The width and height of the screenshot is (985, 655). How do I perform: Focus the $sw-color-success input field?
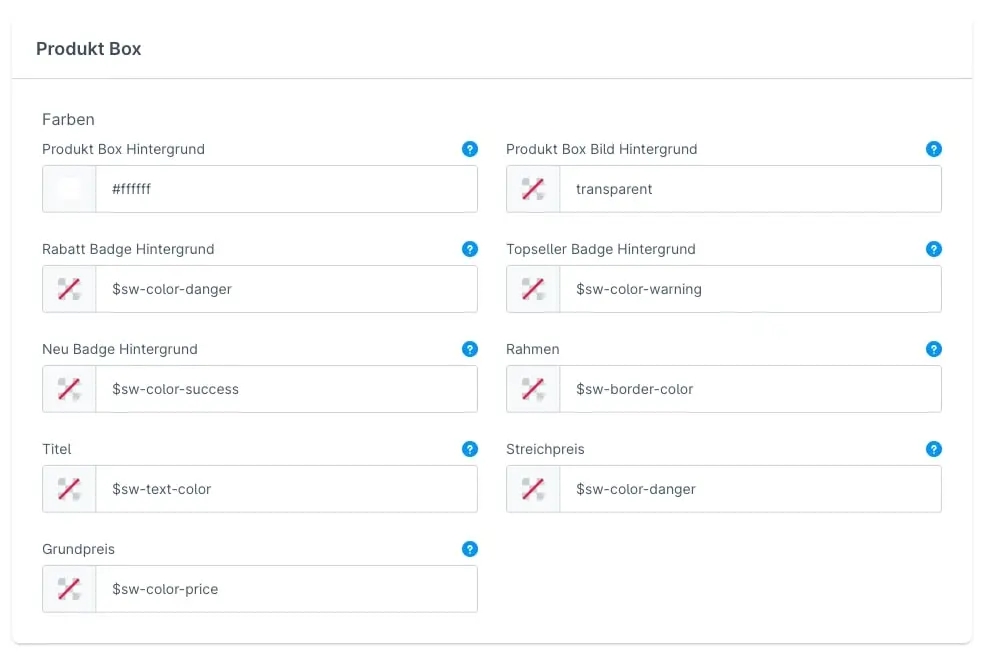click(x=285, y=389)
